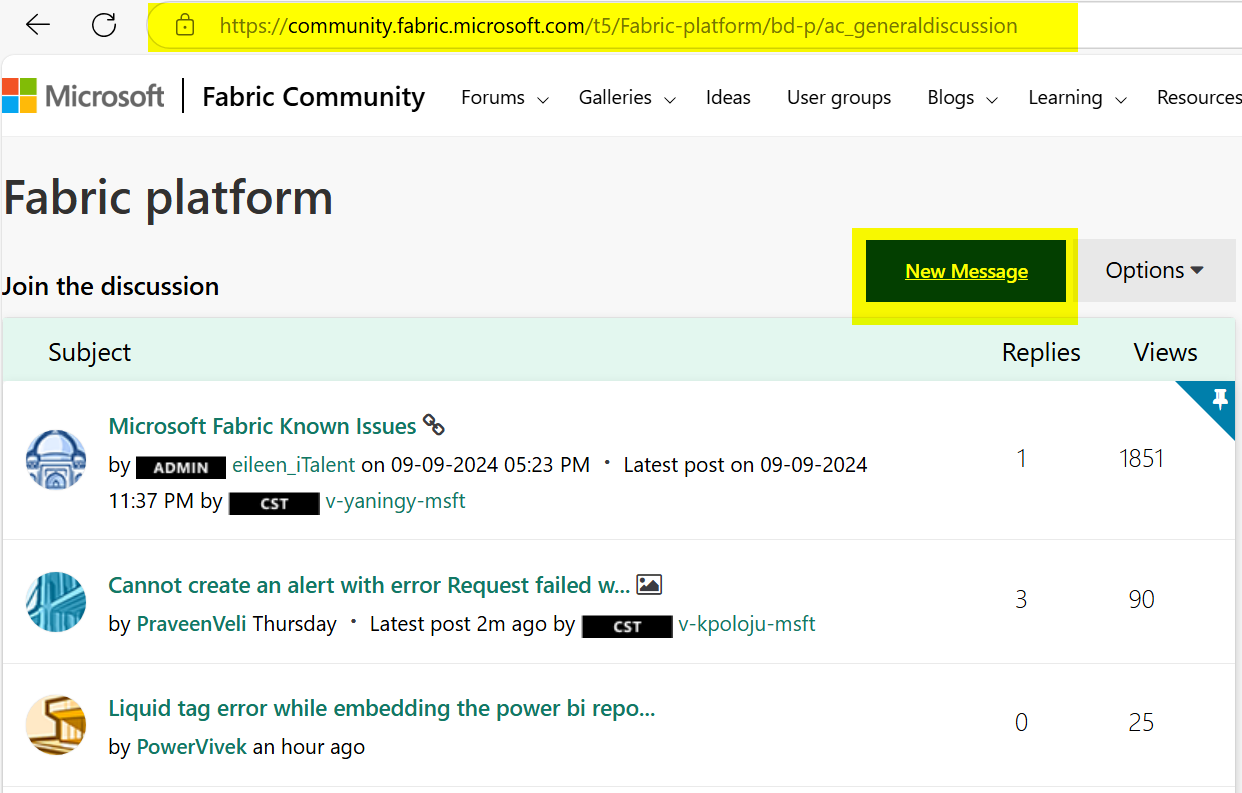The image size is (1242, 793).
Task: Click the ADMIN badge by eileen_iTalent
Action: click(181, 467)
